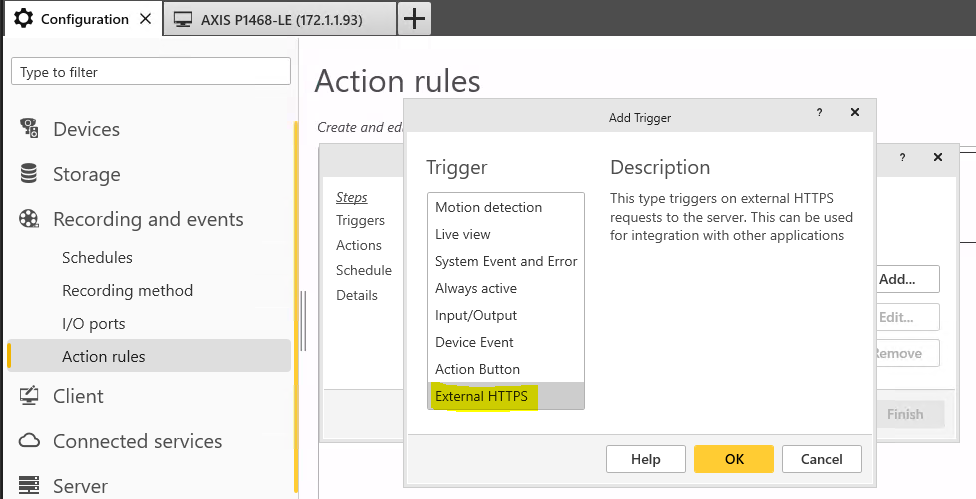Click Schedule step in wizard

tap(364, 270)
